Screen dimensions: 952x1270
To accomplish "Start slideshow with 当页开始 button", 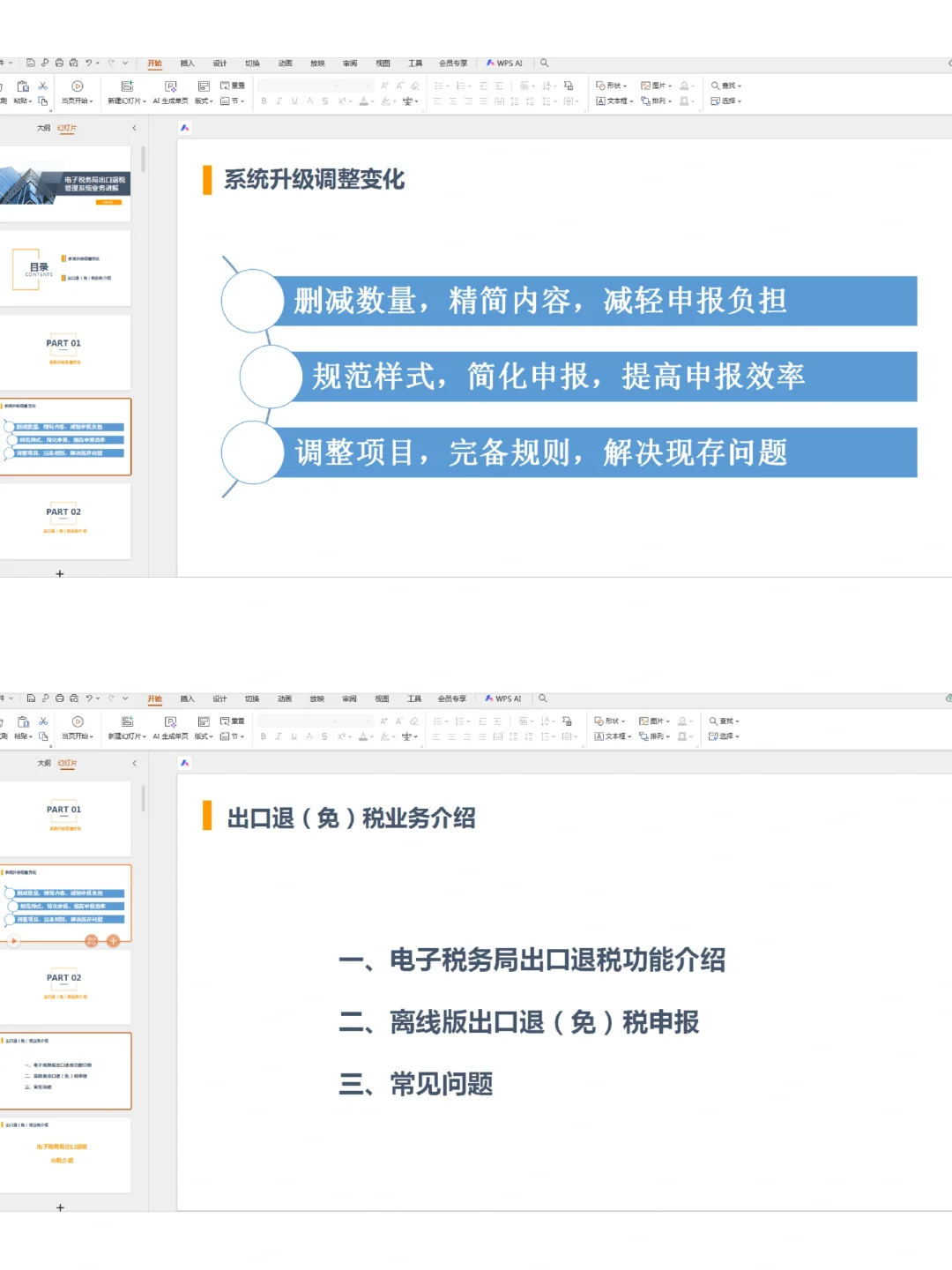I will pos(77,93).
